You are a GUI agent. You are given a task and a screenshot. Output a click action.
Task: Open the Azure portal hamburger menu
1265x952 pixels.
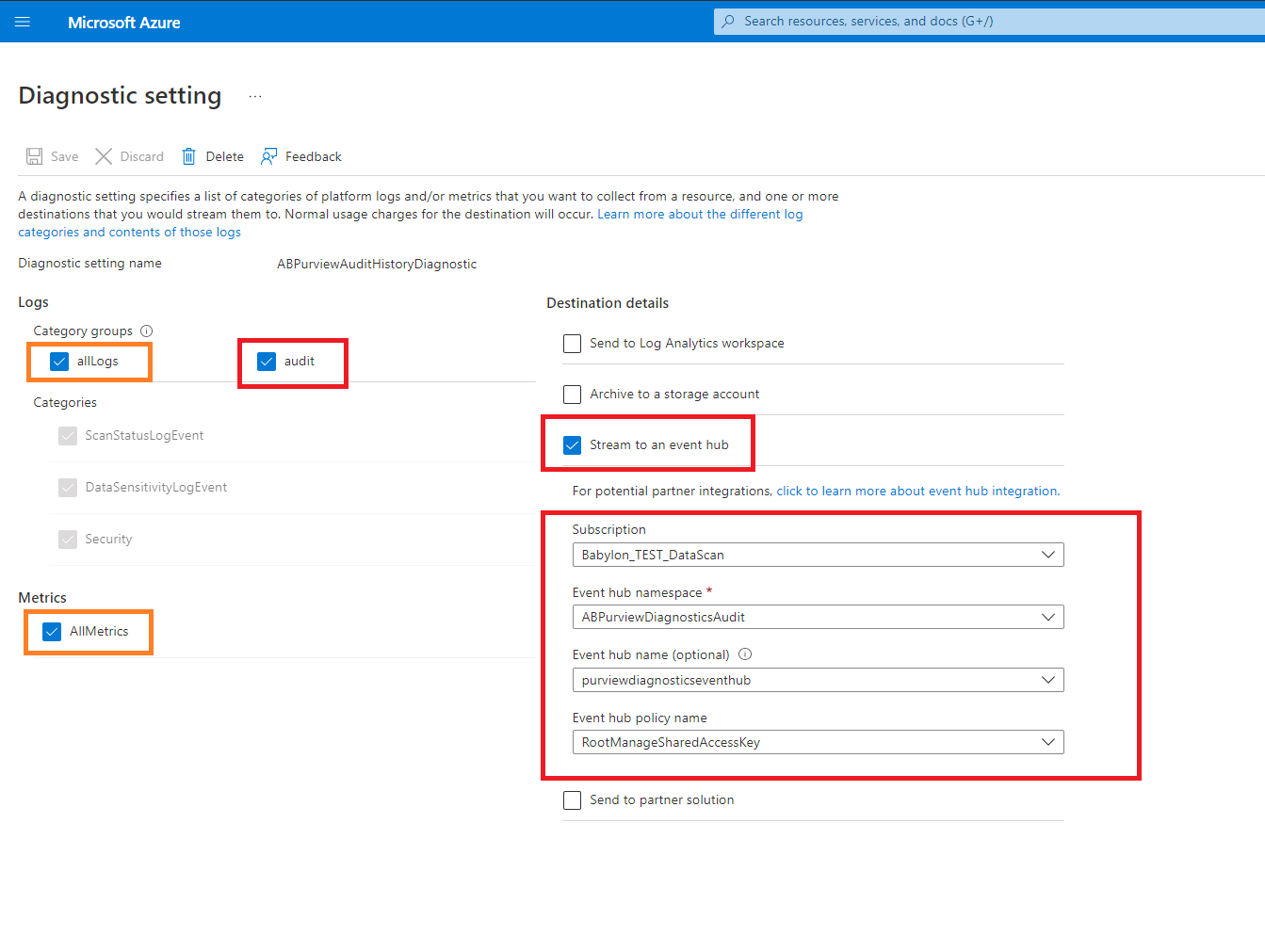coord(23,22)
